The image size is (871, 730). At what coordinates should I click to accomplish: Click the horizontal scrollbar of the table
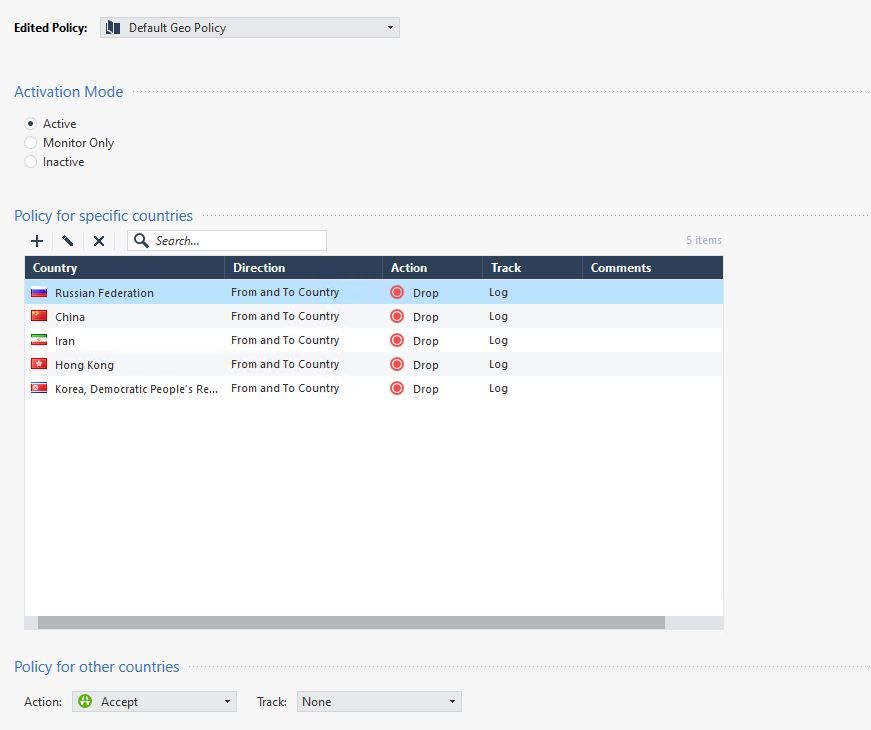point(350,622)
